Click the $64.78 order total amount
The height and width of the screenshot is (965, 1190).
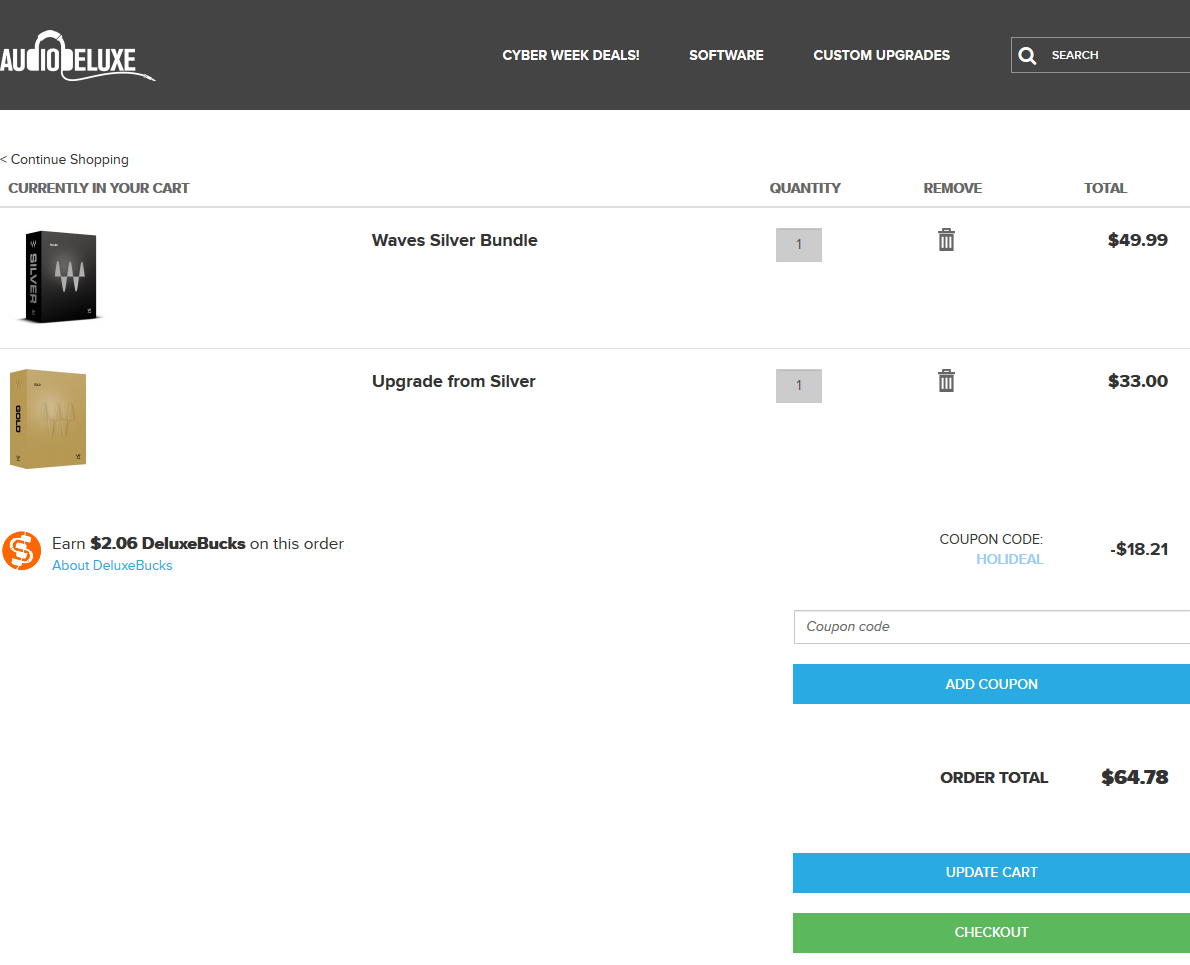(1135, 778)
